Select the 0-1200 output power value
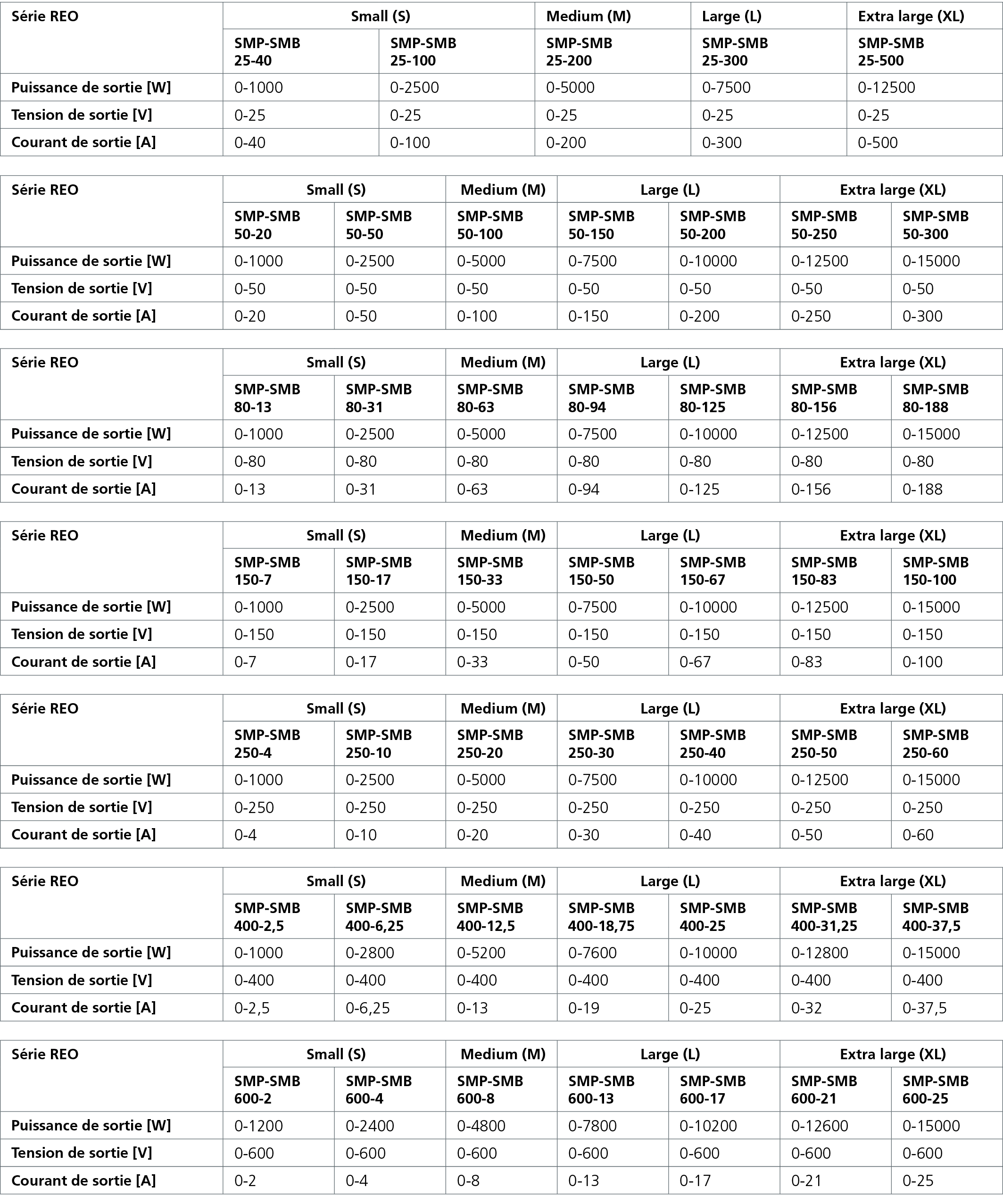 [258, 1125]
